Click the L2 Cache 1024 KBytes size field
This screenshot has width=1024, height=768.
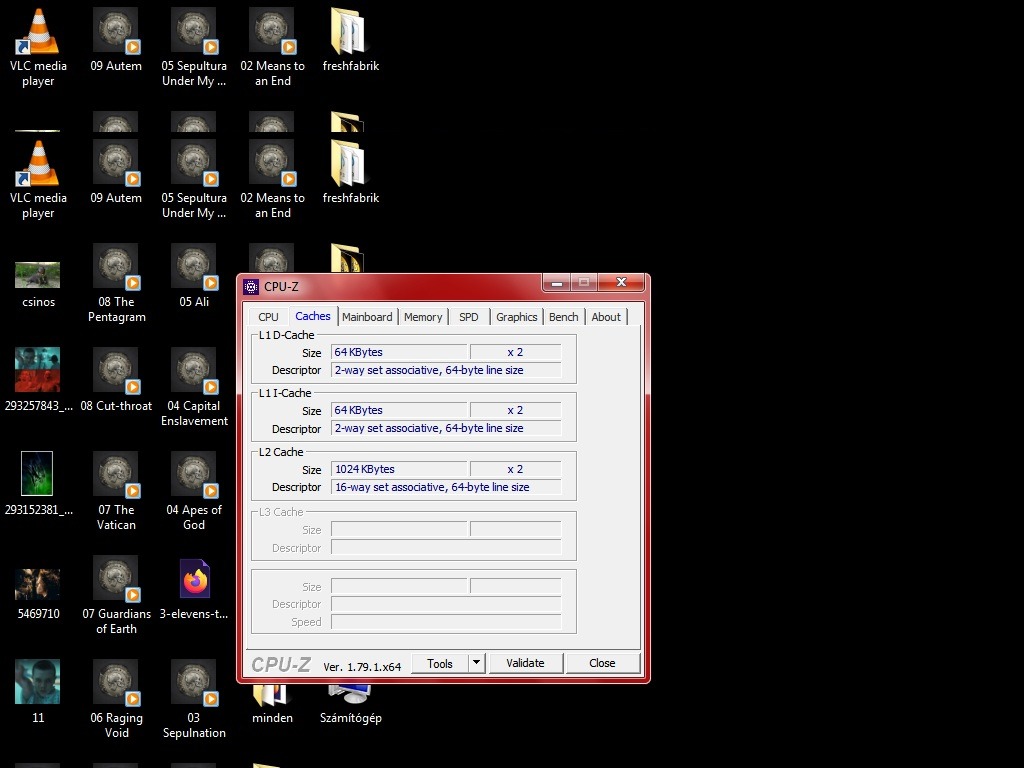[x=399, y=469]
